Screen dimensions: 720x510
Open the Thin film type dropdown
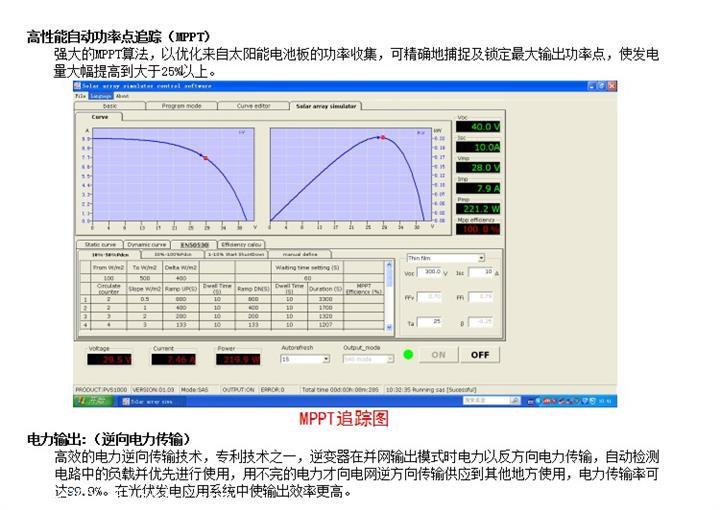481,258
